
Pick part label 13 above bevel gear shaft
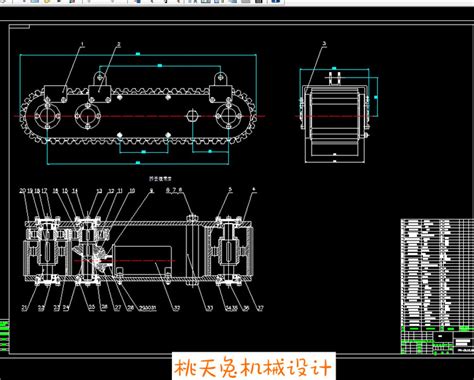(99, 191)
